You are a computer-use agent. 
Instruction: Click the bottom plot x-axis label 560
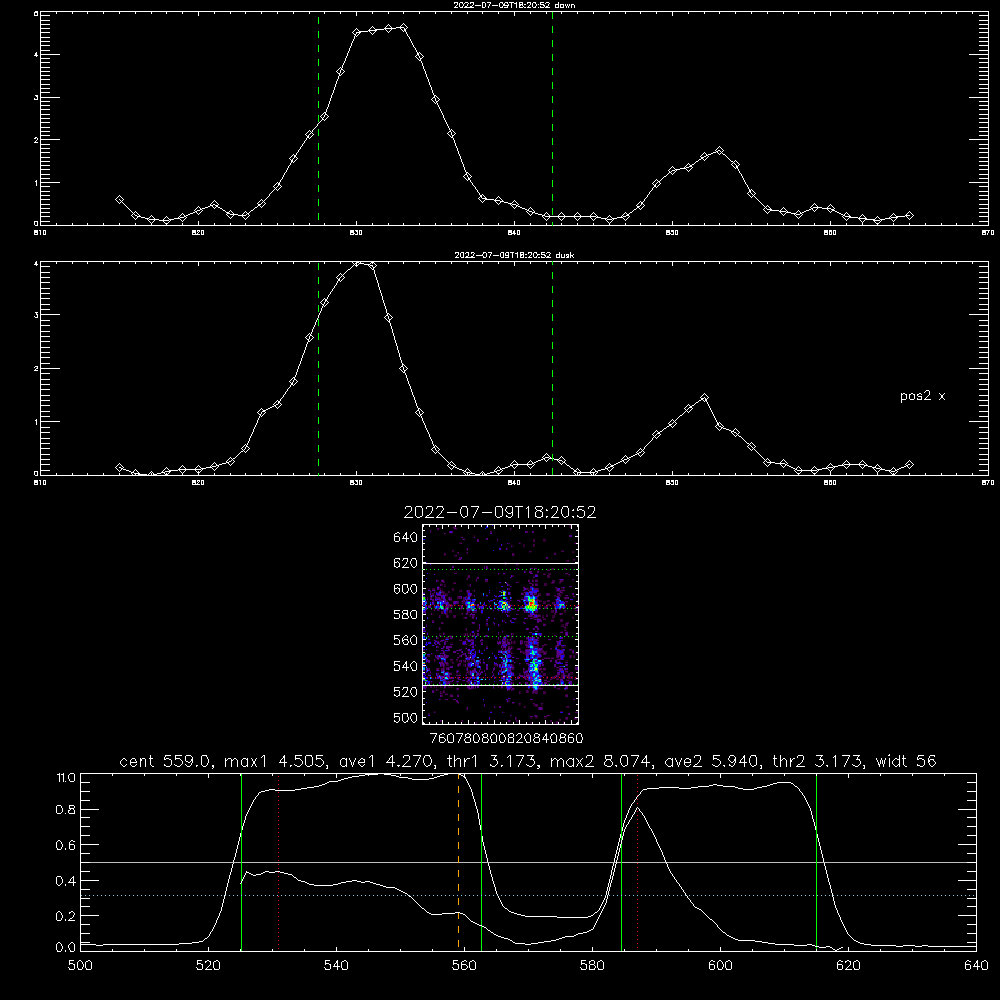464,966
